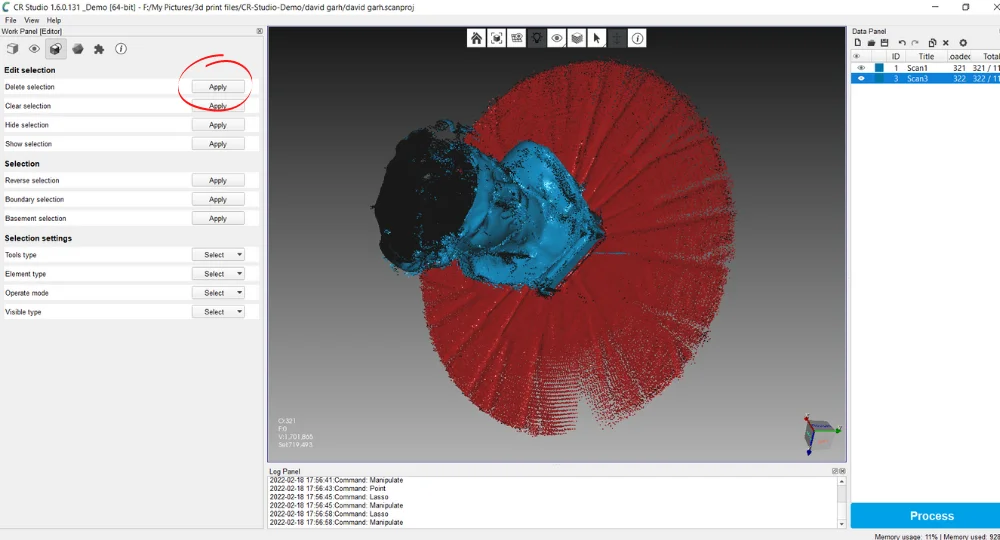Float the Log Panel using its undock icon
The width and height of the screenshot is (1000, 540).
click(835, 471)
